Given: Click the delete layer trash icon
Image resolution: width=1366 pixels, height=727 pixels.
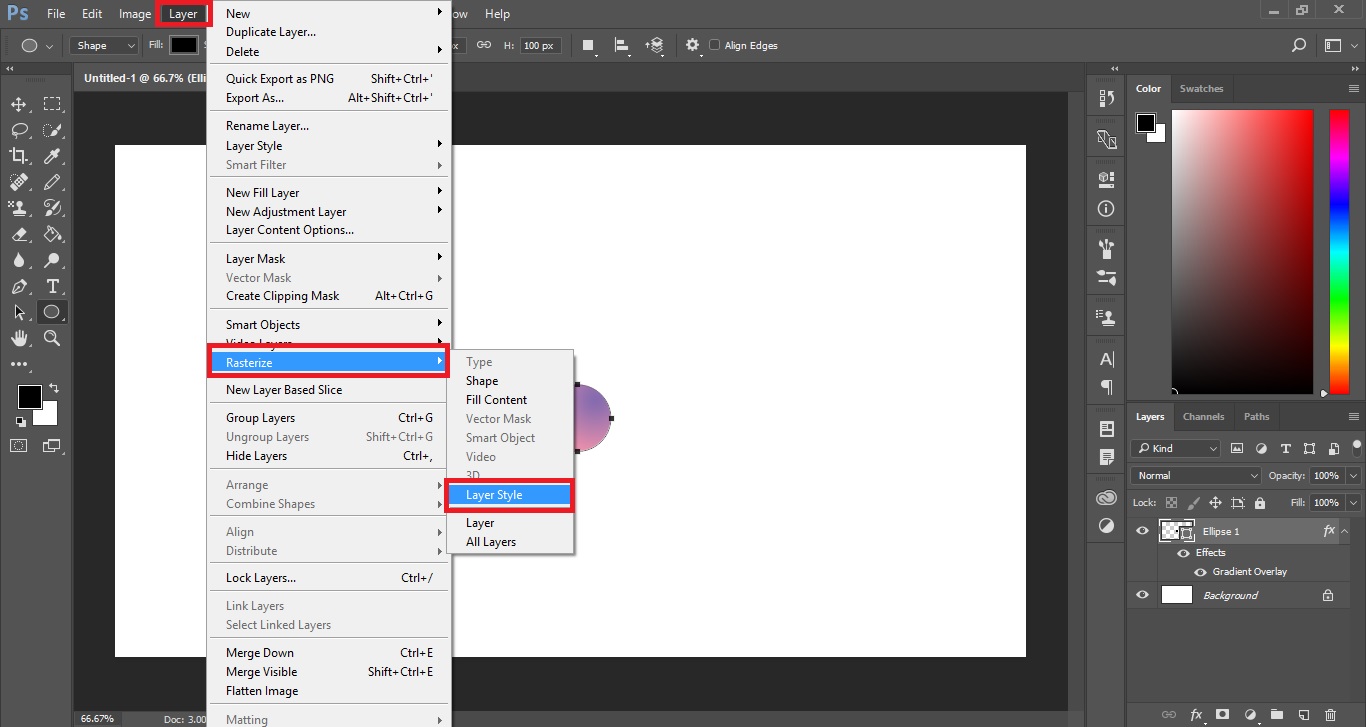Looking at the screenshot, I should (x=1330, y=715).
